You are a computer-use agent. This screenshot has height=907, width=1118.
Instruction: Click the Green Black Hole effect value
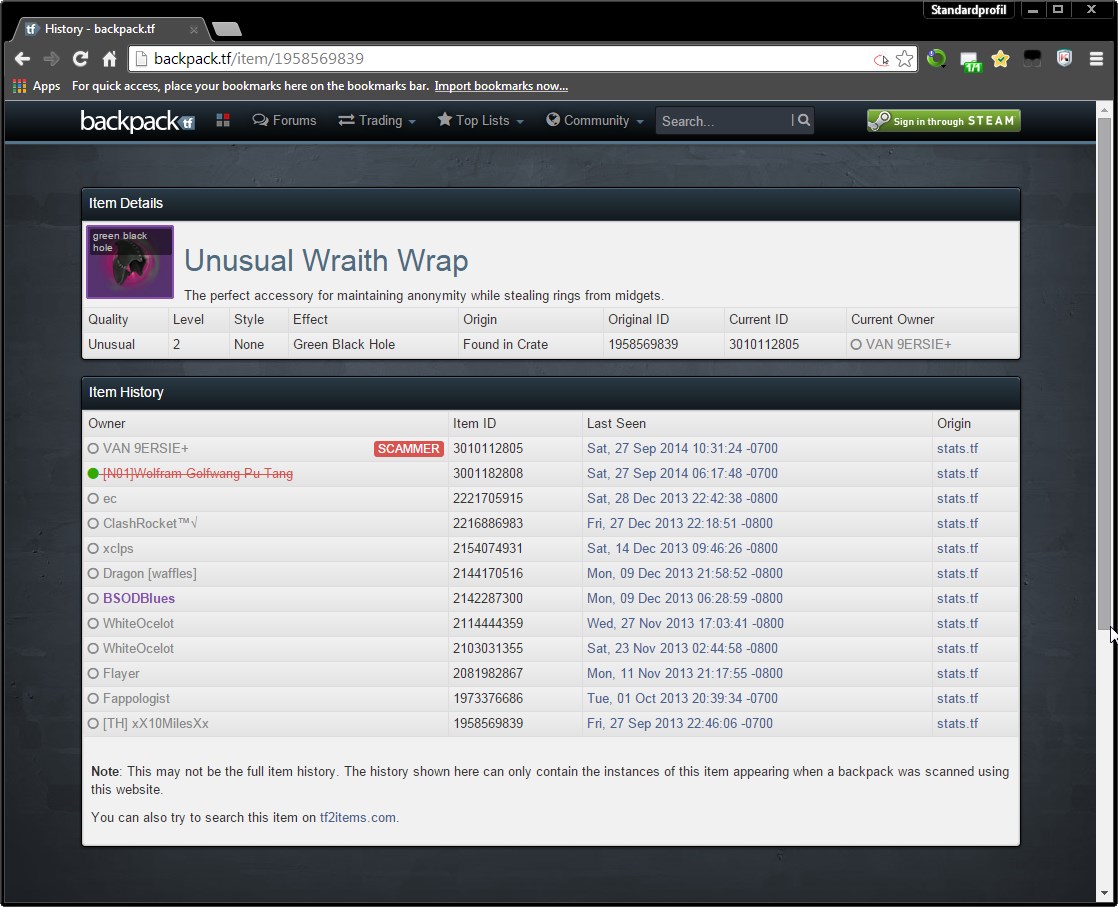pyautogui.click(x=344, y=344)
